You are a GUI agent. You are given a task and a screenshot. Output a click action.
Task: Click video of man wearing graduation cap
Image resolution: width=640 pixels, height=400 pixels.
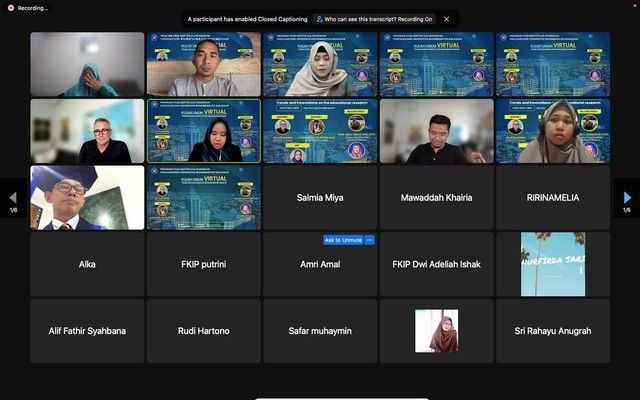87,198
